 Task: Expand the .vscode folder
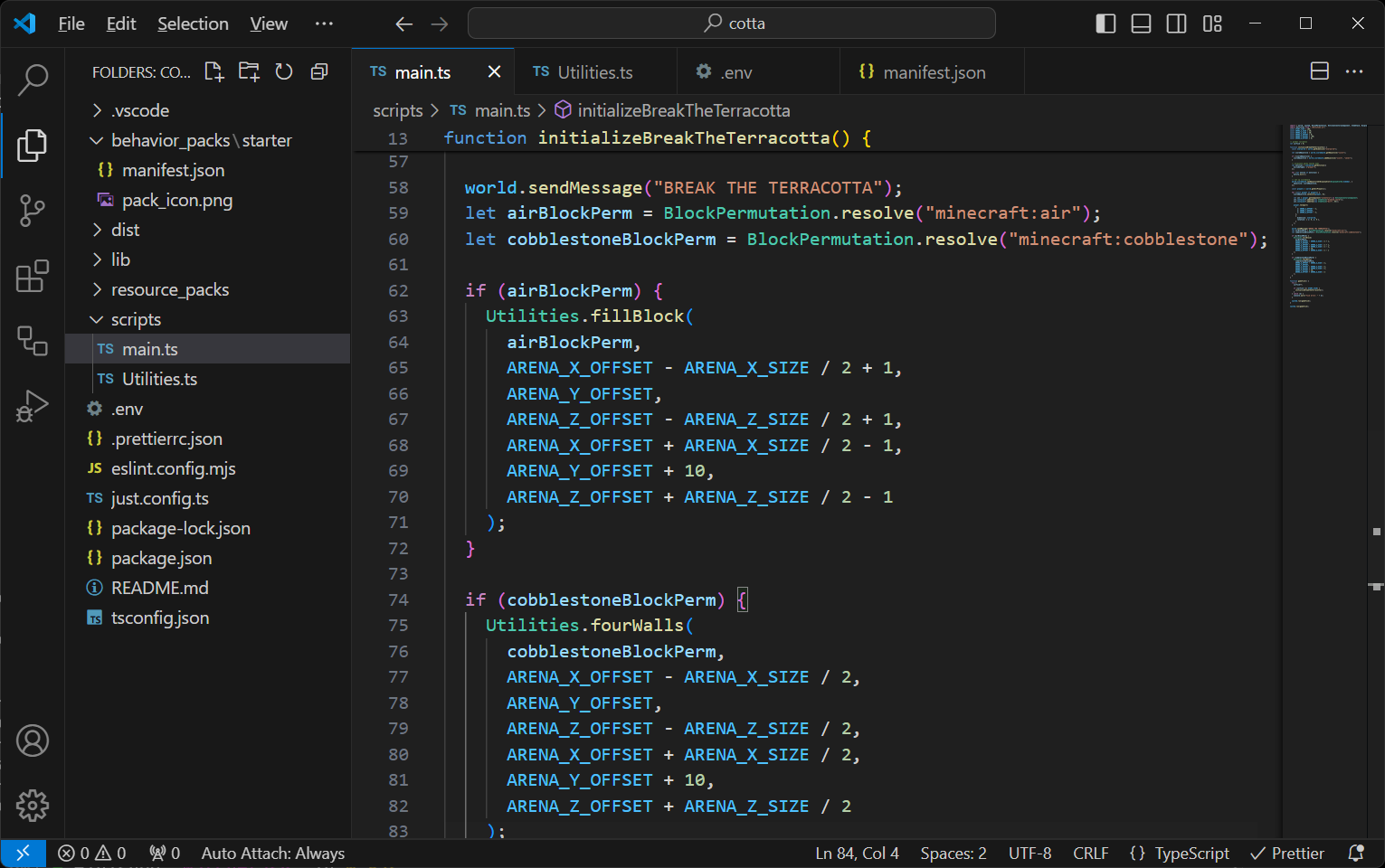tap(140, 110)
